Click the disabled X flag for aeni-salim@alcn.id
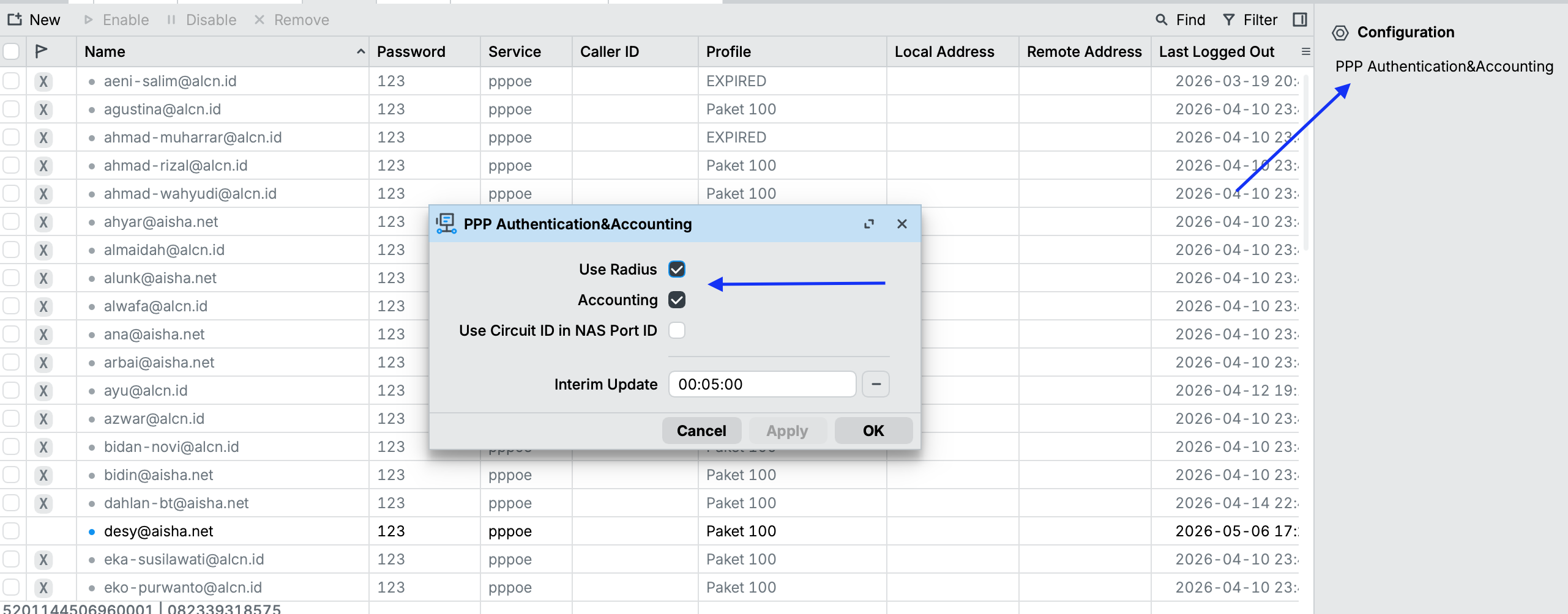 click(x=43, y=81)
